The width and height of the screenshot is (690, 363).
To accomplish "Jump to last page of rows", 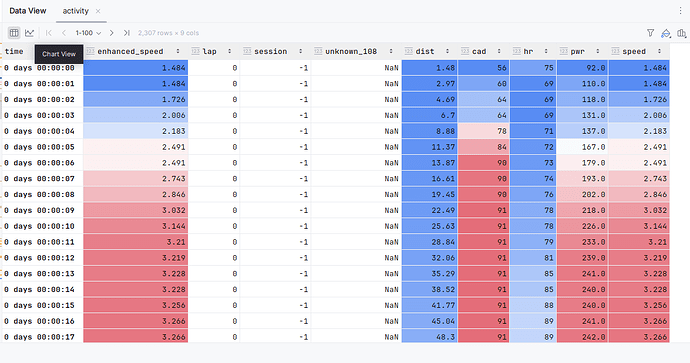I will [127, 33].
